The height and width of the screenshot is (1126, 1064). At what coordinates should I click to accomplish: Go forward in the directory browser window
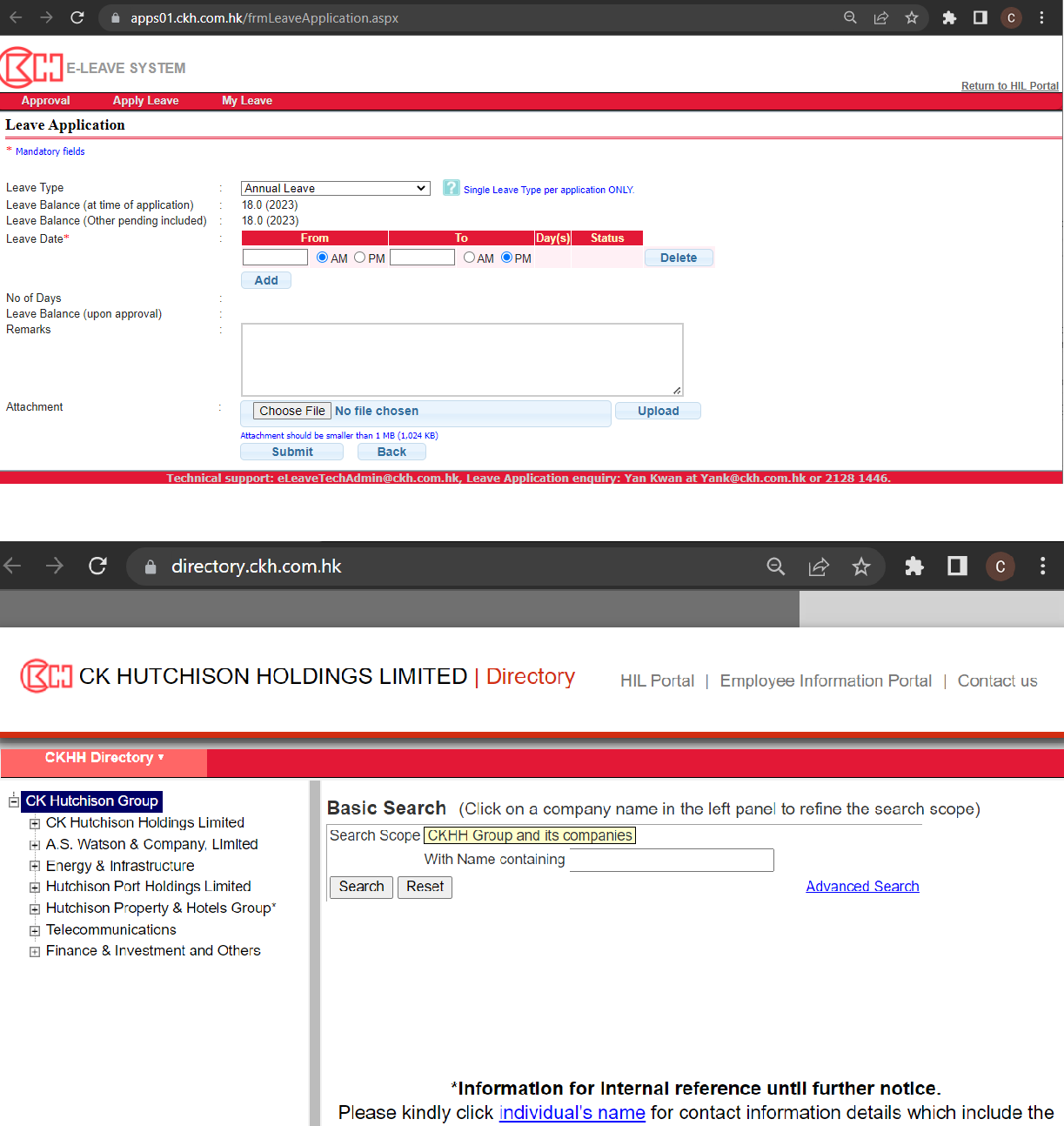[x=55, y=566]
